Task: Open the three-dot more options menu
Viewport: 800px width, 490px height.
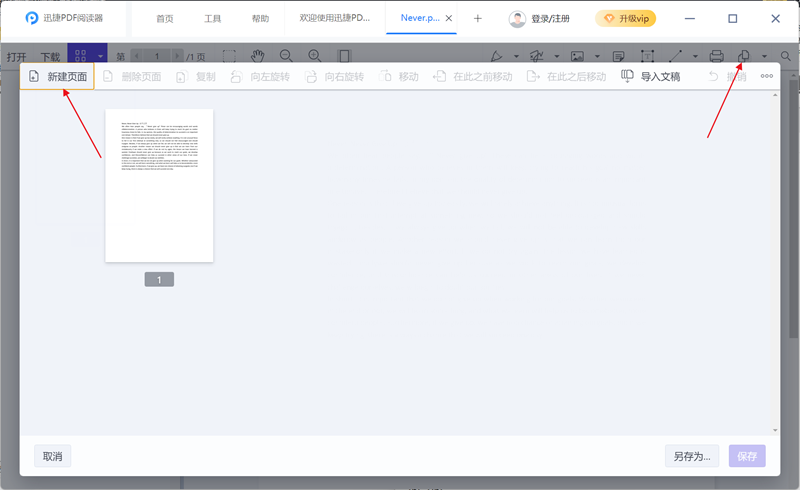Action: point(766,76)
